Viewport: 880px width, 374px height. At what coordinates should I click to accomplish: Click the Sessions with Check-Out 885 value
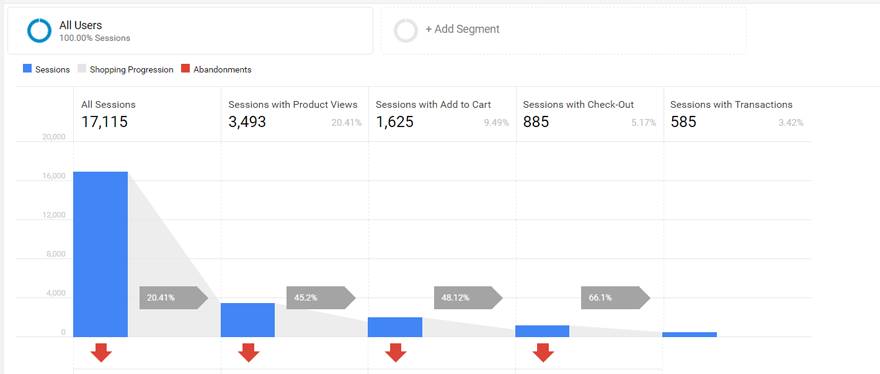[536, 121]
